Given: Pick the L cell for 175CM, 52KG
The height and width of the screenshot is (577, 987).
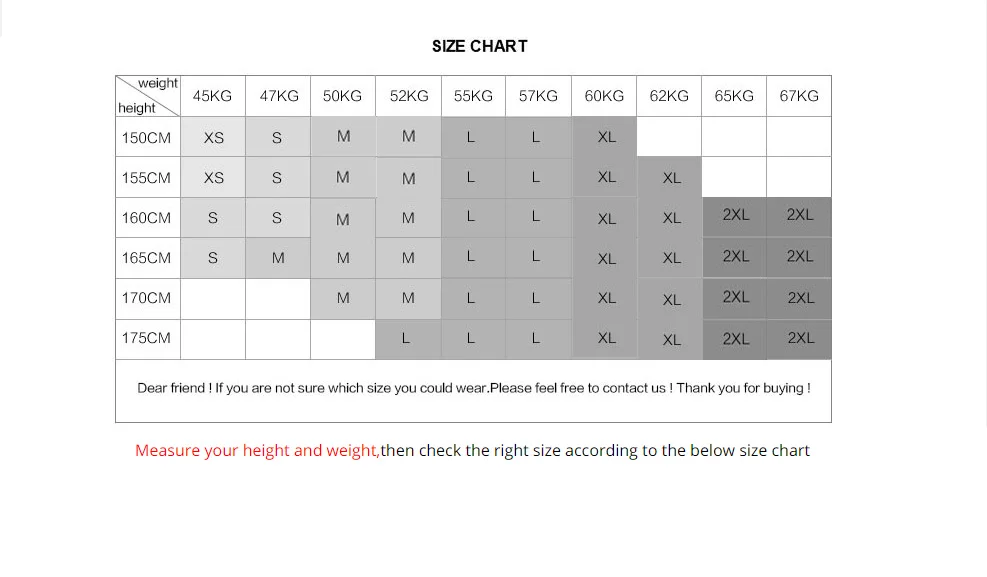Looking at the screenshot, I should click(406, 339).
